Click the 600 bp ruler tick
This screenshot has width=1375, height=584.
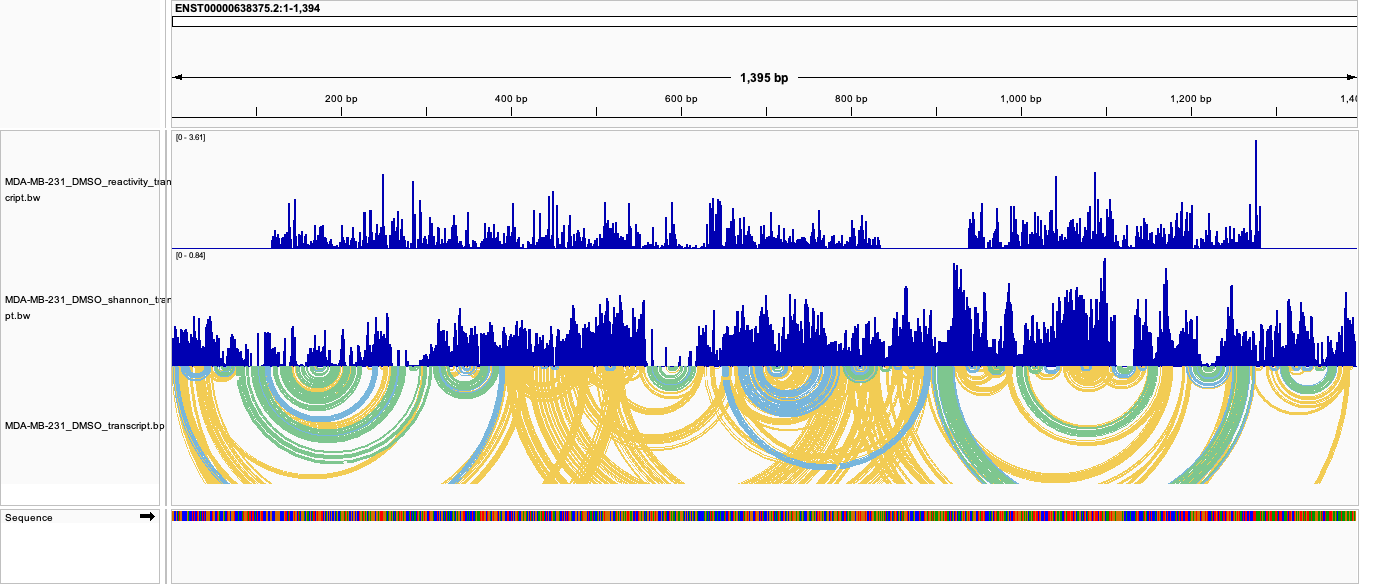[681, 99]
